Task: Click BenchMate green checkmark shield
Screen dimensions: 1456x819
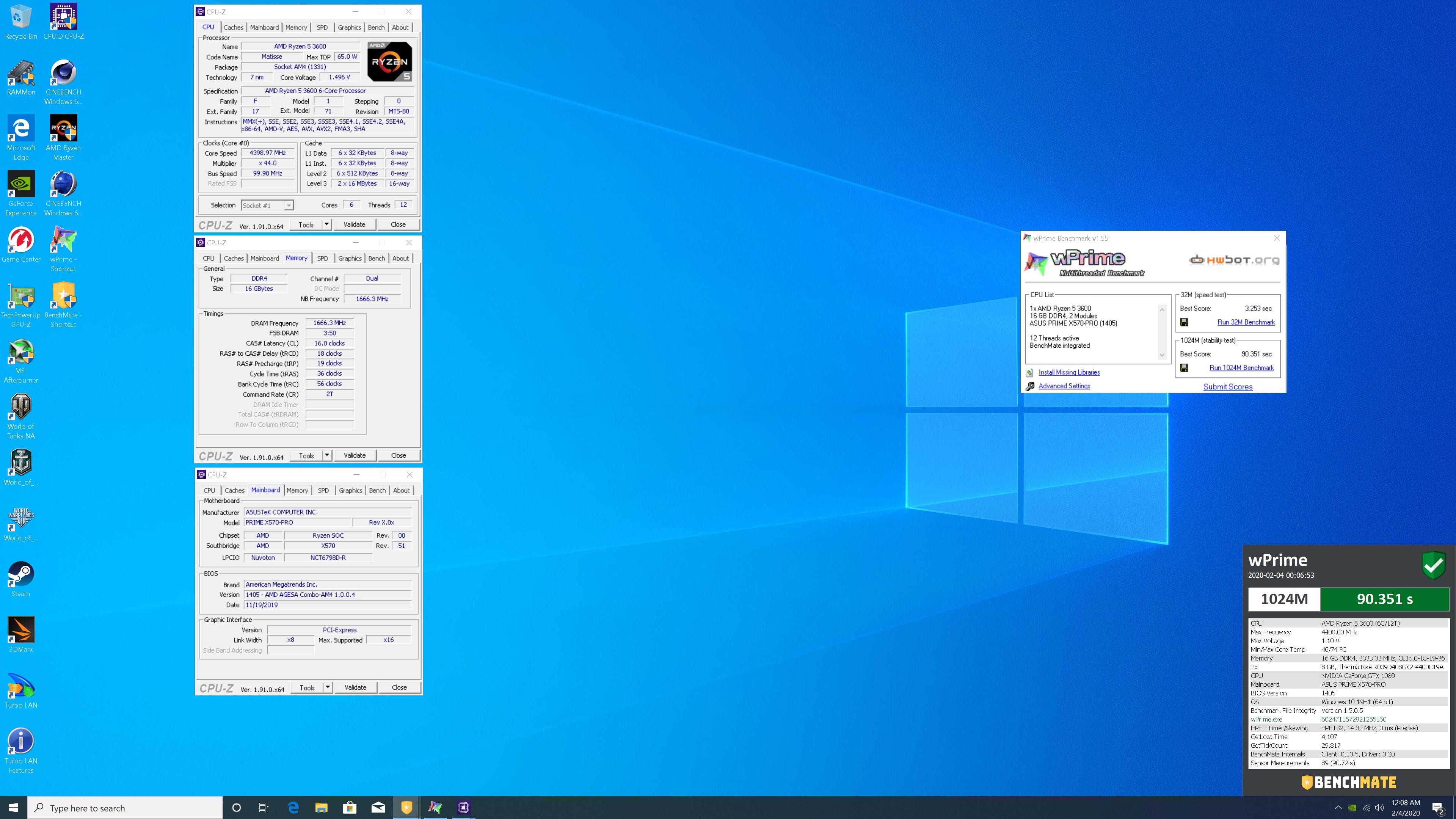Action: [1433, 566]
